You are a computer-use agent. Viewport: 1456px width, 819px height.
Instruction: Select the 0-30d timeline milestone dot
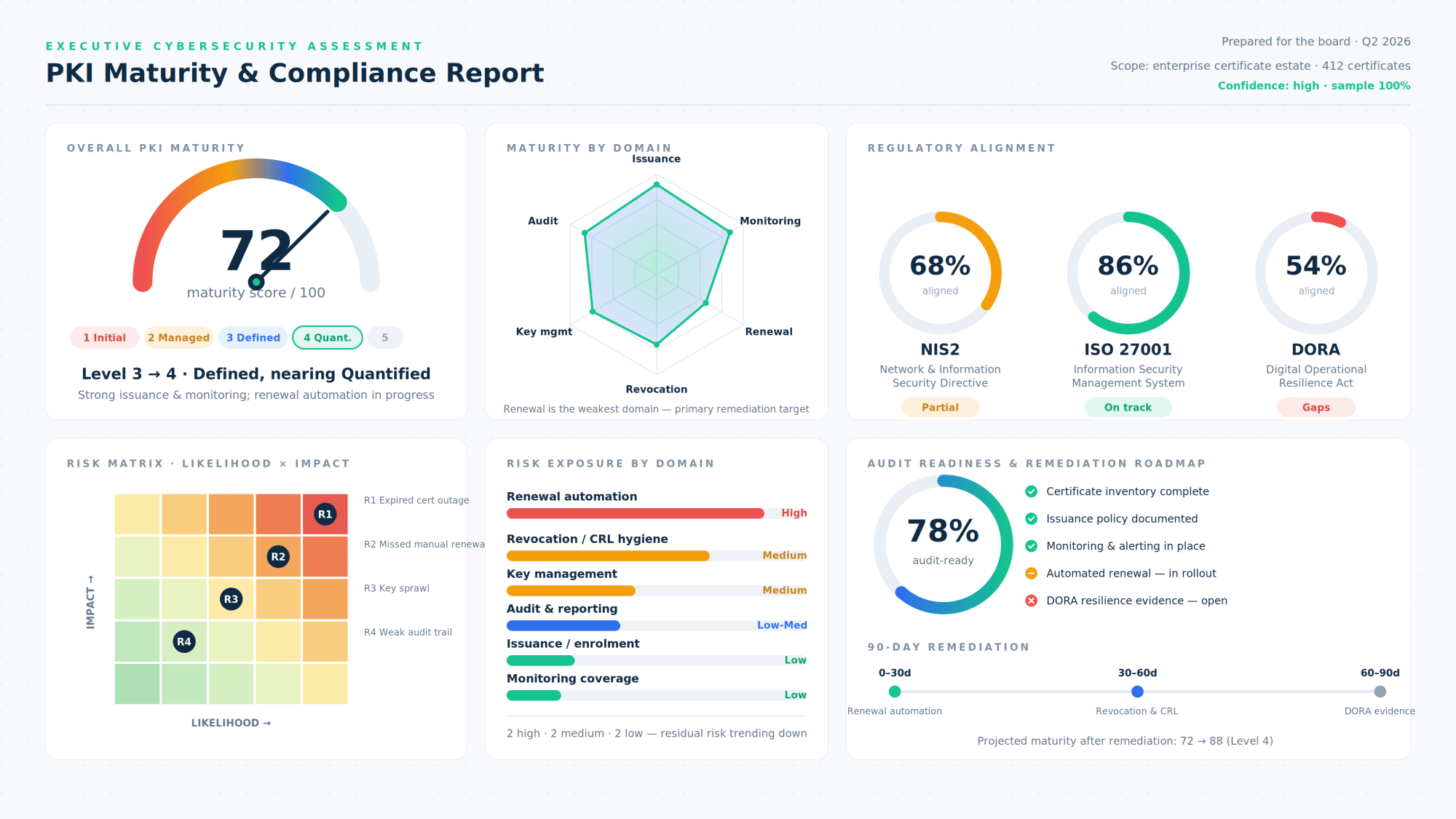pos(895,692)
